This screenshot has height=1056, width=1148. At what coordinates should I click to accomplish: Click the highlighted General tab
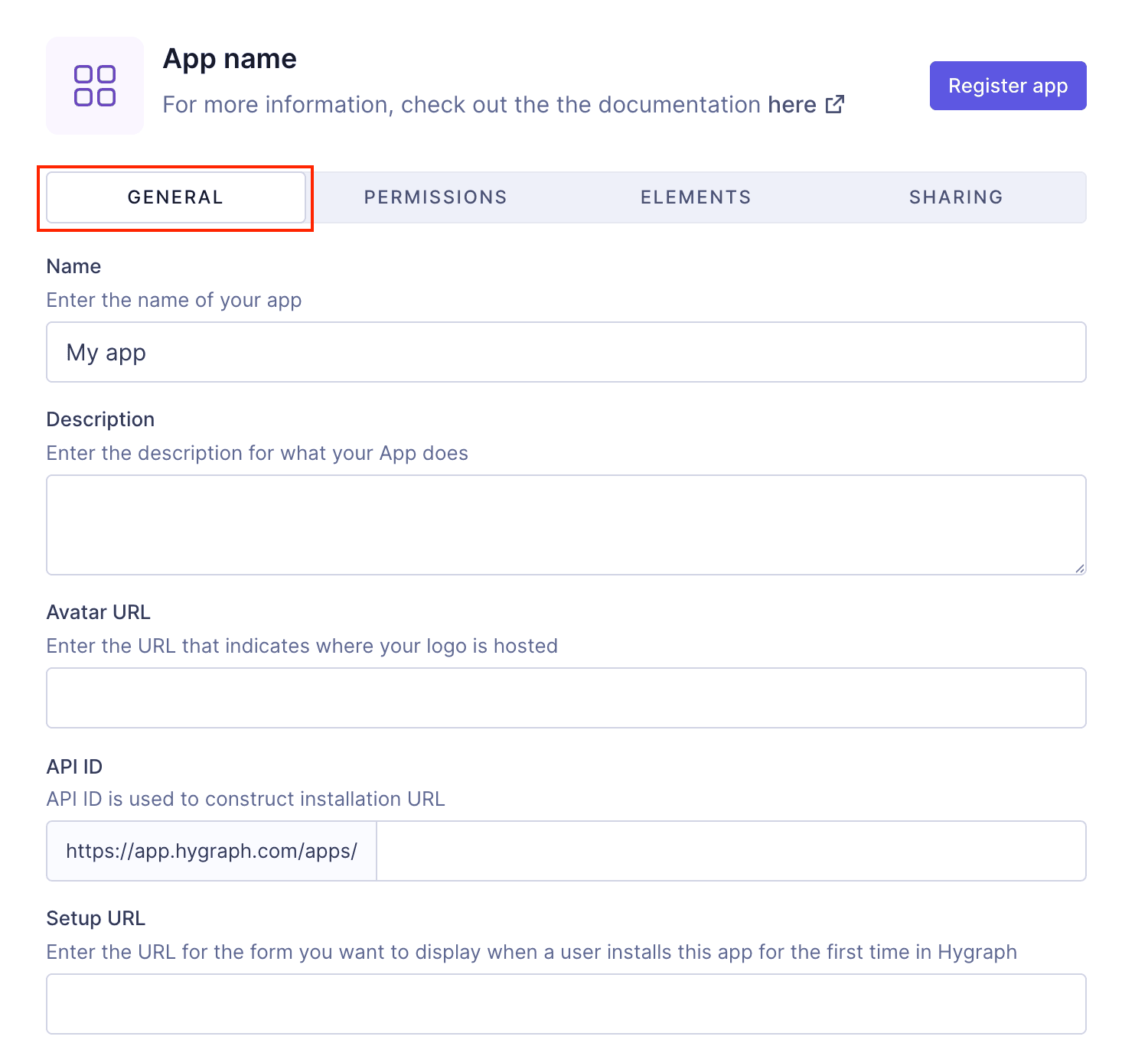pyautogui.click(x=174, y=197)
